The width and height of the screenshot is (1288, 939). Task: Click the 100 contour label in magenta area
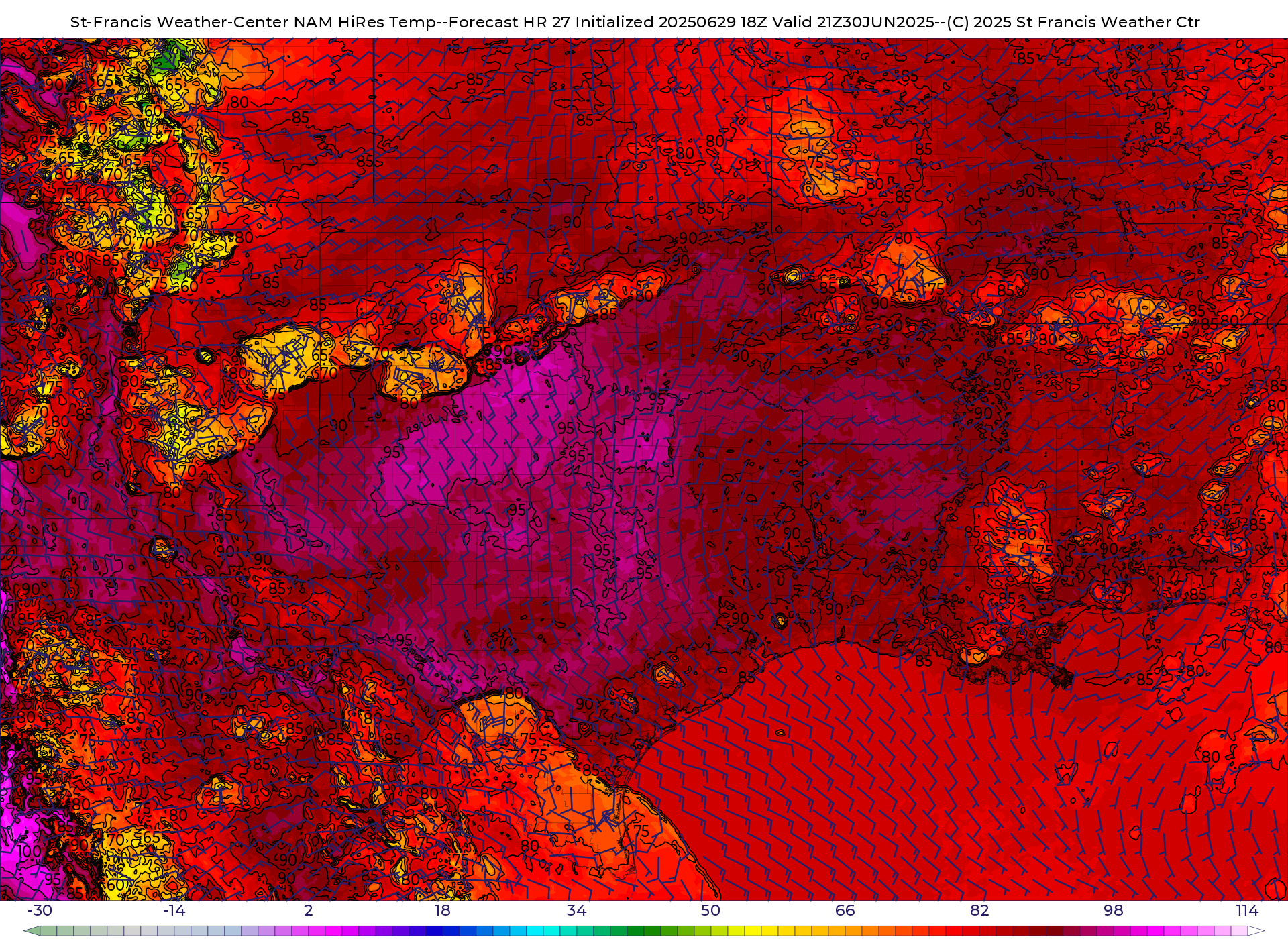tap(28, 852)
